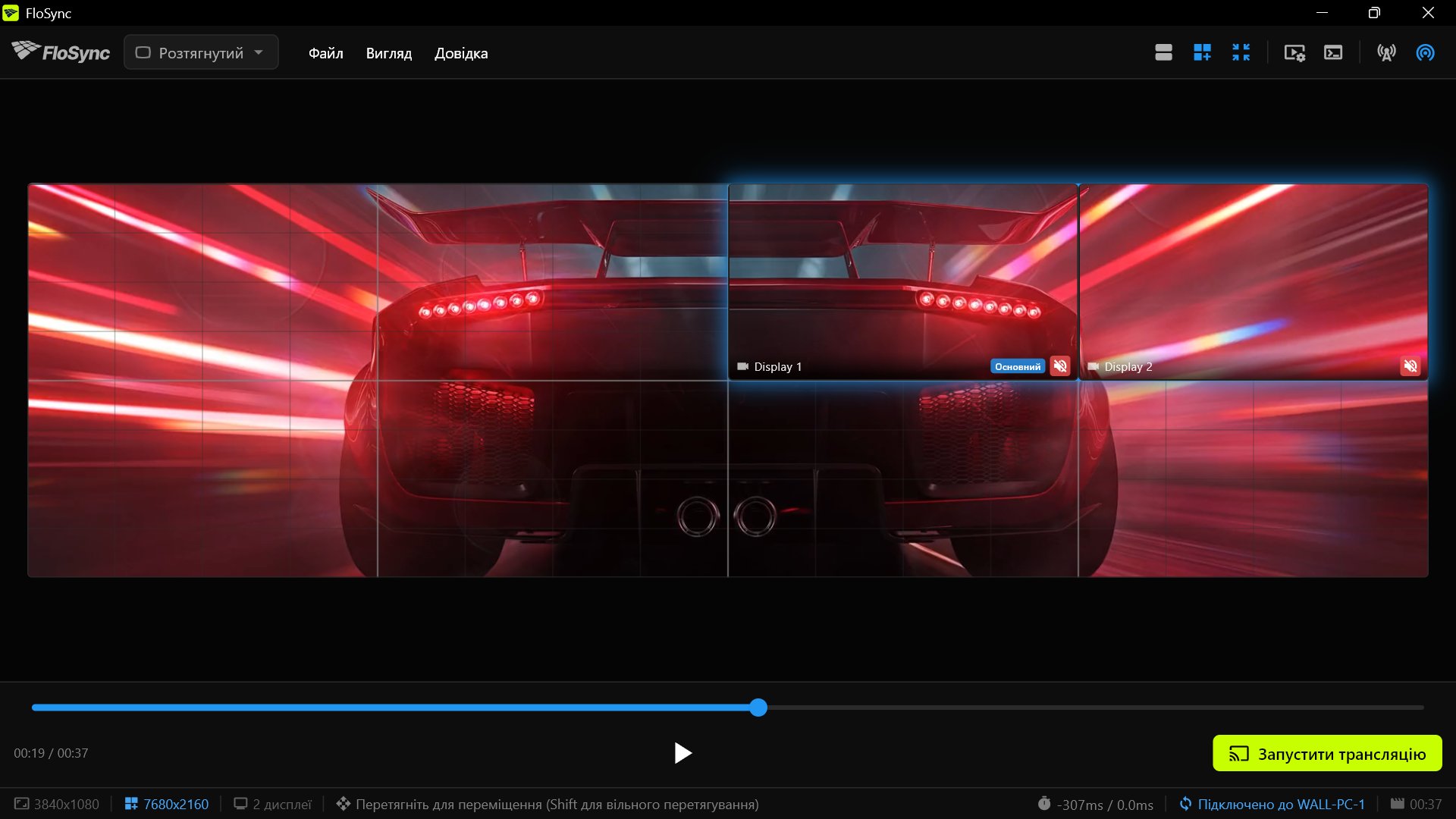Click the clapperboard duration icon
1456x819 pixels.
[x=1397, y=804]
